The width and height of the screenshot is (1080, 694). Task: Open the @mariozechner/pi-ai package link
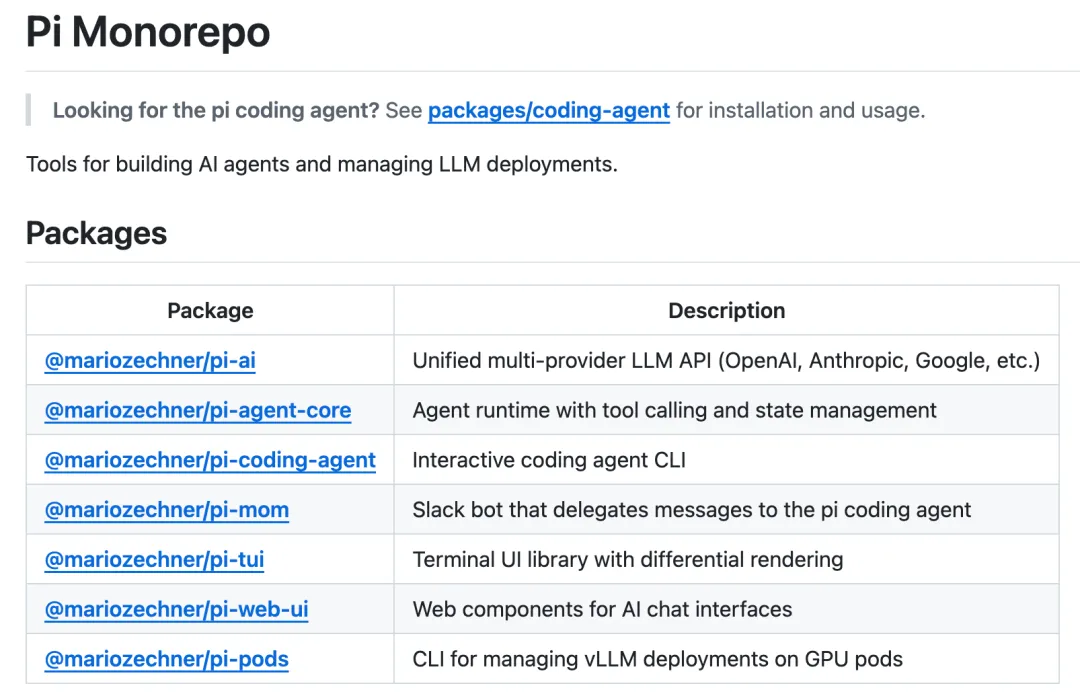(x=150, y=360)
